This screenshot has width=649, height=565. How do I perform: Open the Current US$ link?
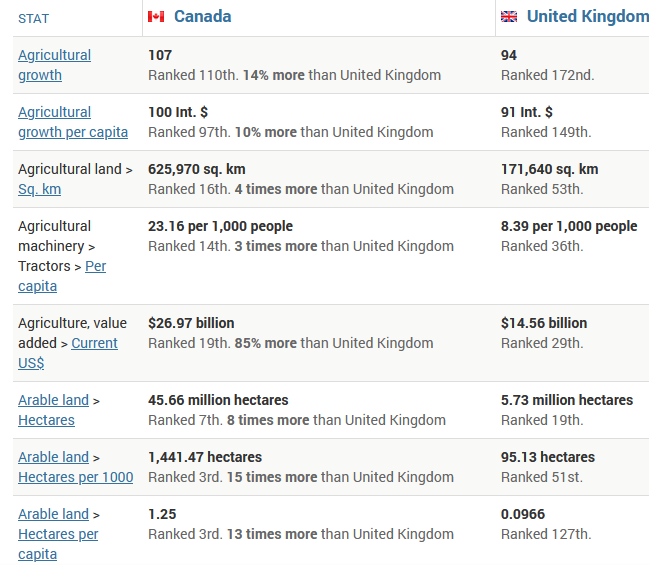click(x=68, y=353)
